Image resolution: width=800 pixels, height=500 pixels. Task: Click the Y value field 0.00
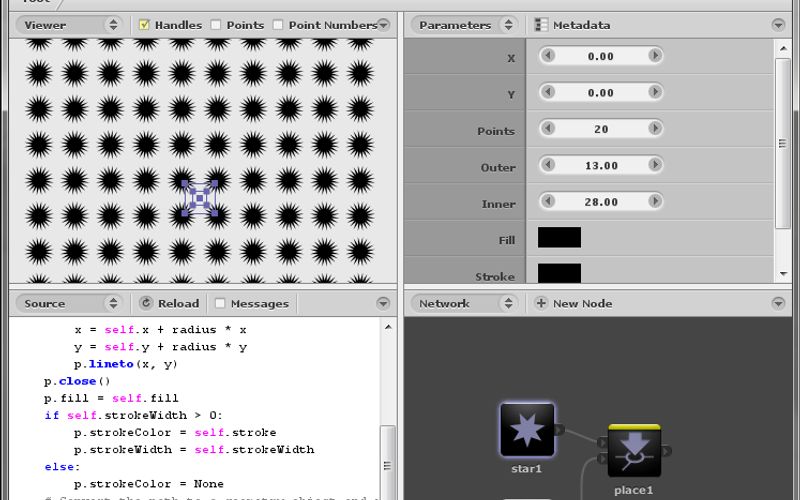(601, 93)
